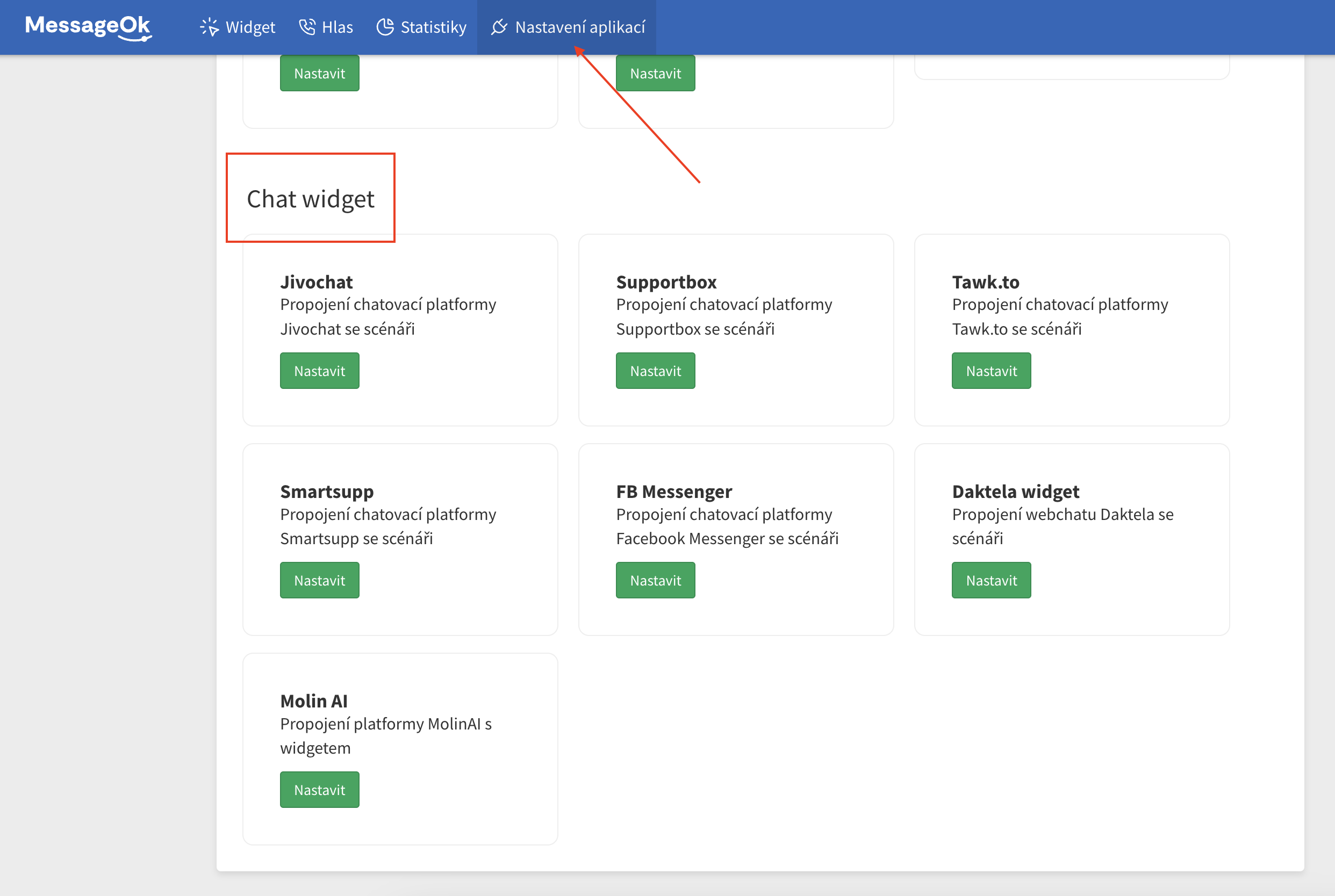Select Nastavení aplikací tab

coord(579,27)
